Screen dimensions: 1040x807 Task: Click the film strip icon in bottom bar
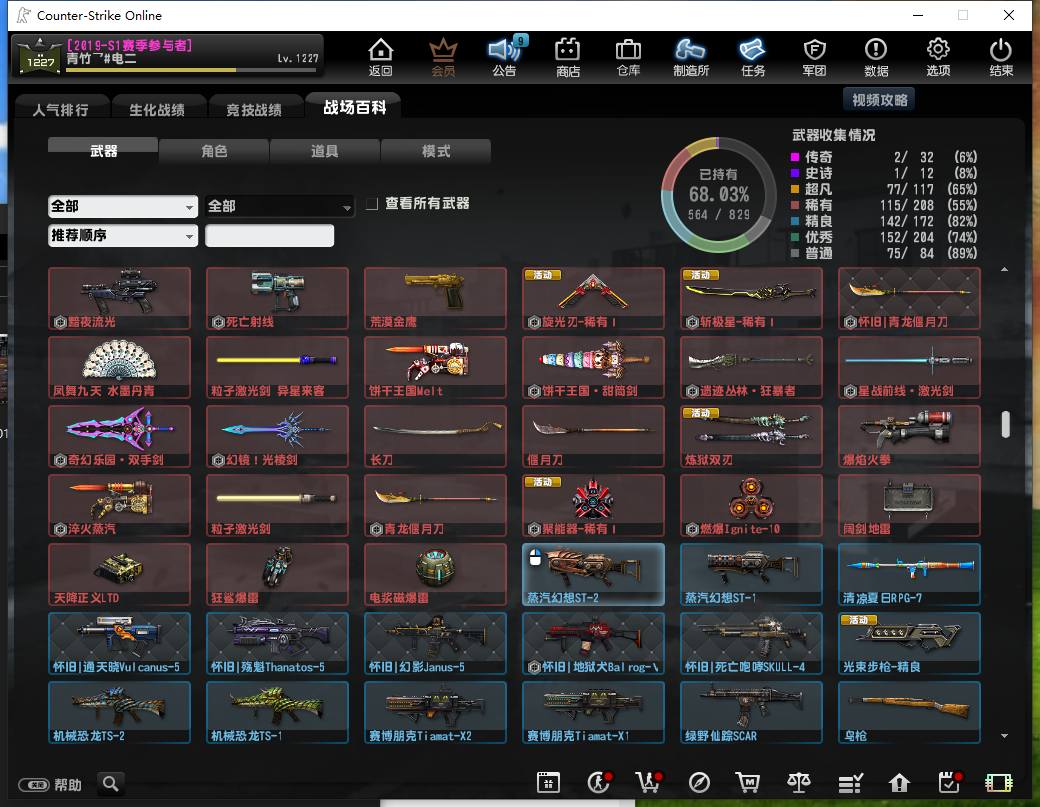click(998, 783)
